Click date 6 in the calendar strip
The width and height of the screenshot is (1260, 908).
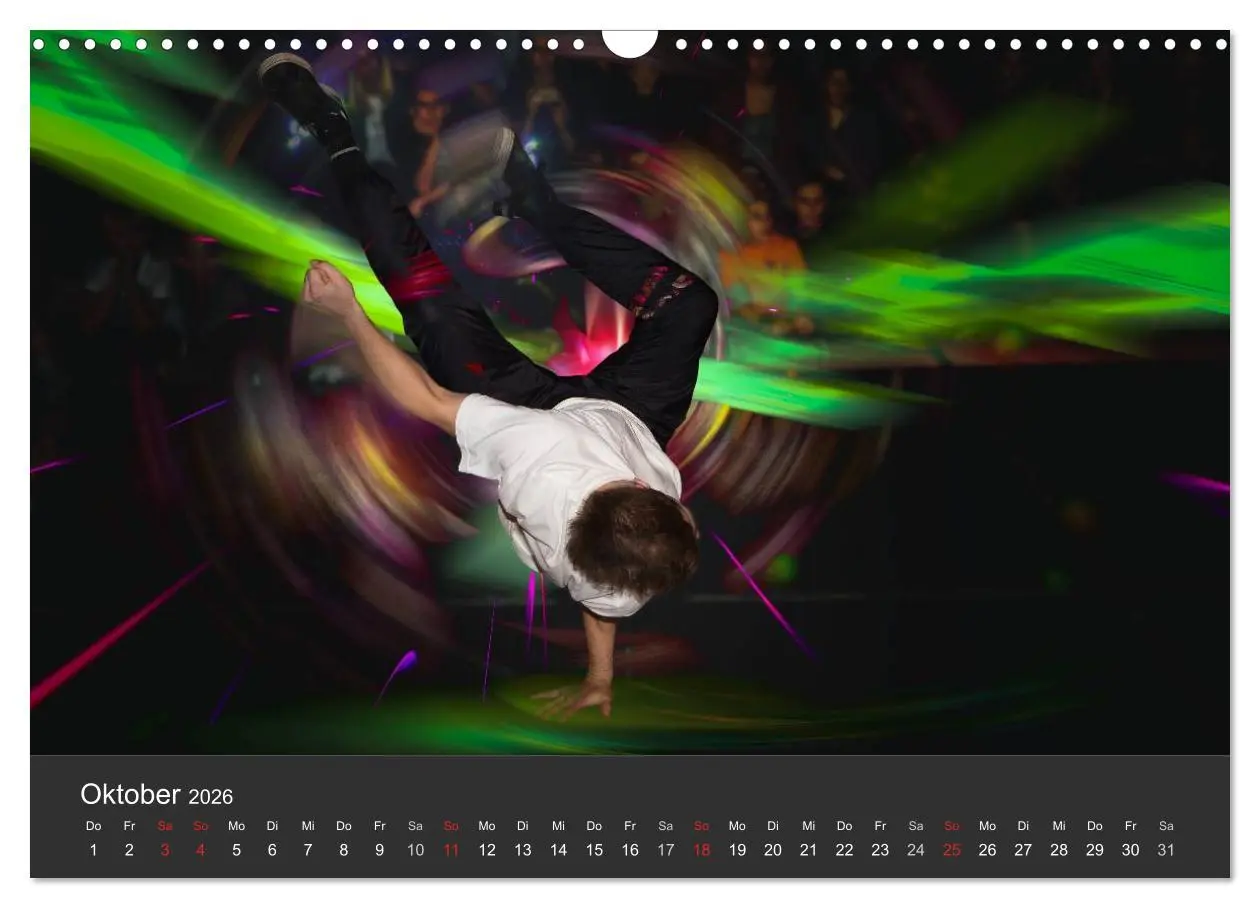pos(272,850)
